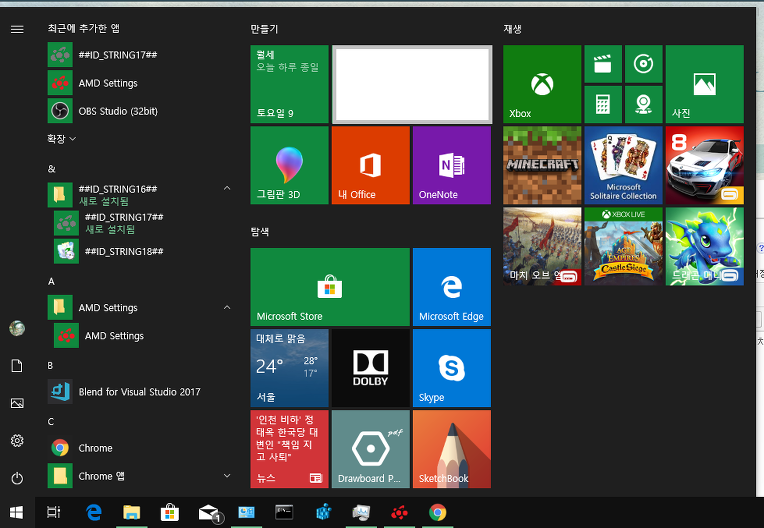Click the Power button icon
This screenshot has width=764, height=528.
(x=17, y=478)
